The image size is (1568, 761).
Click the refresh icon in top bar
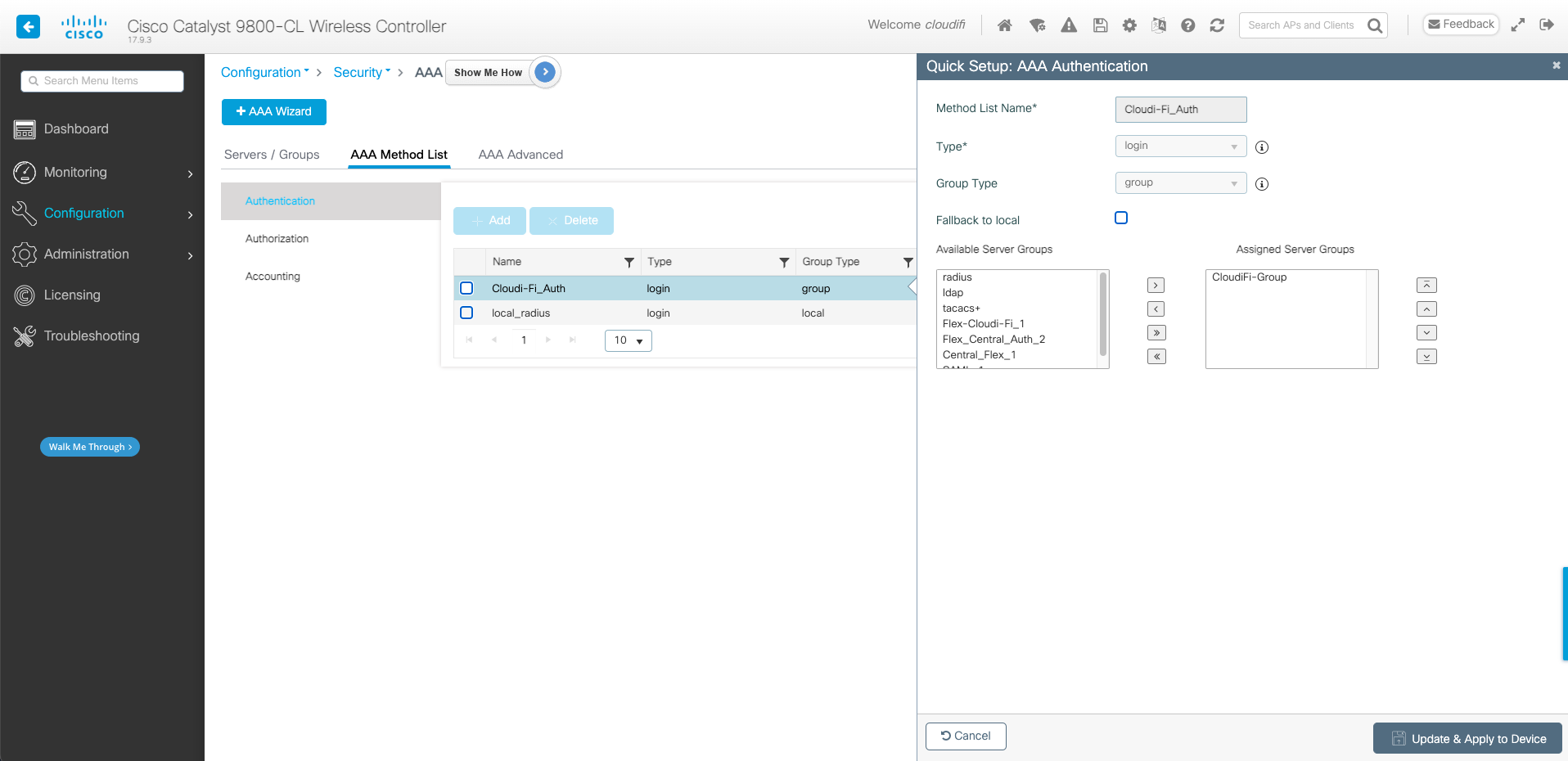coord(1217,25)
